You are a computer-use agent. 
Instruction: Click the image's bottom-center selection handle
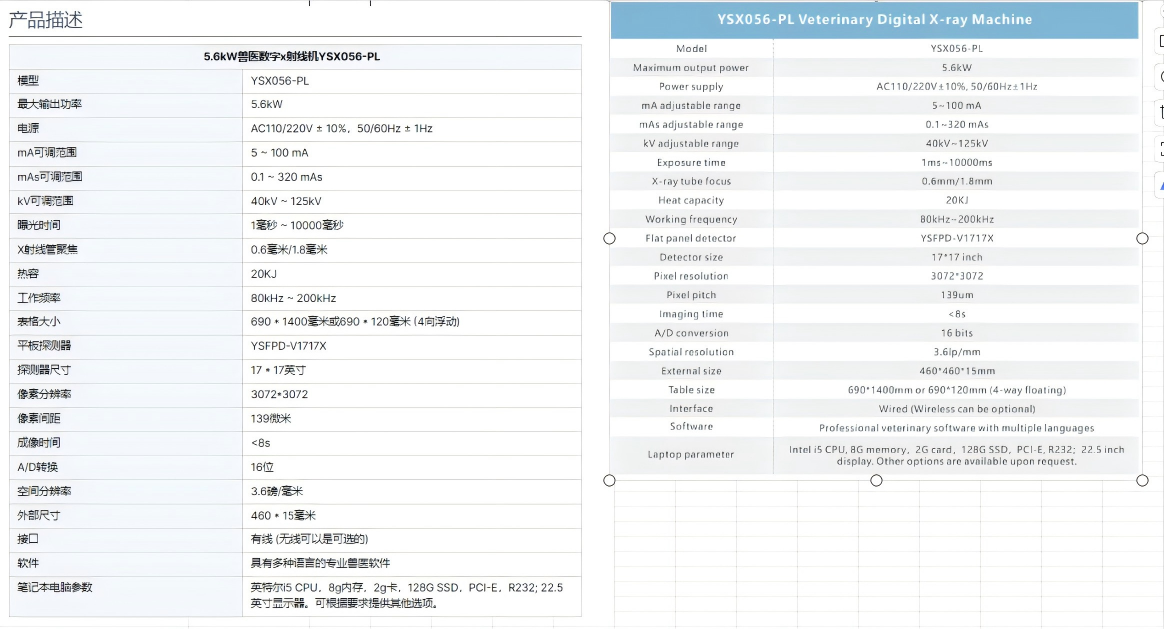point(876,480)
